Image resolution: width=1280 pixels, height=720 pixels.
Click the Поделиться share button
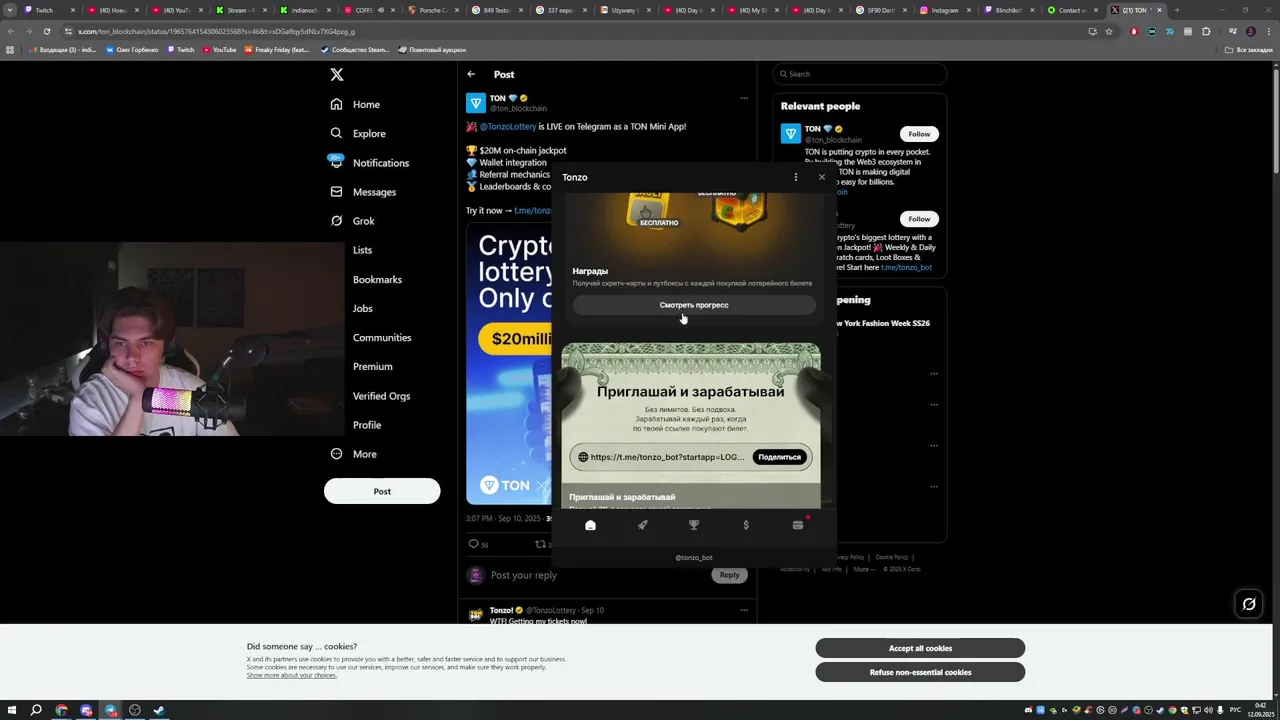779,457
